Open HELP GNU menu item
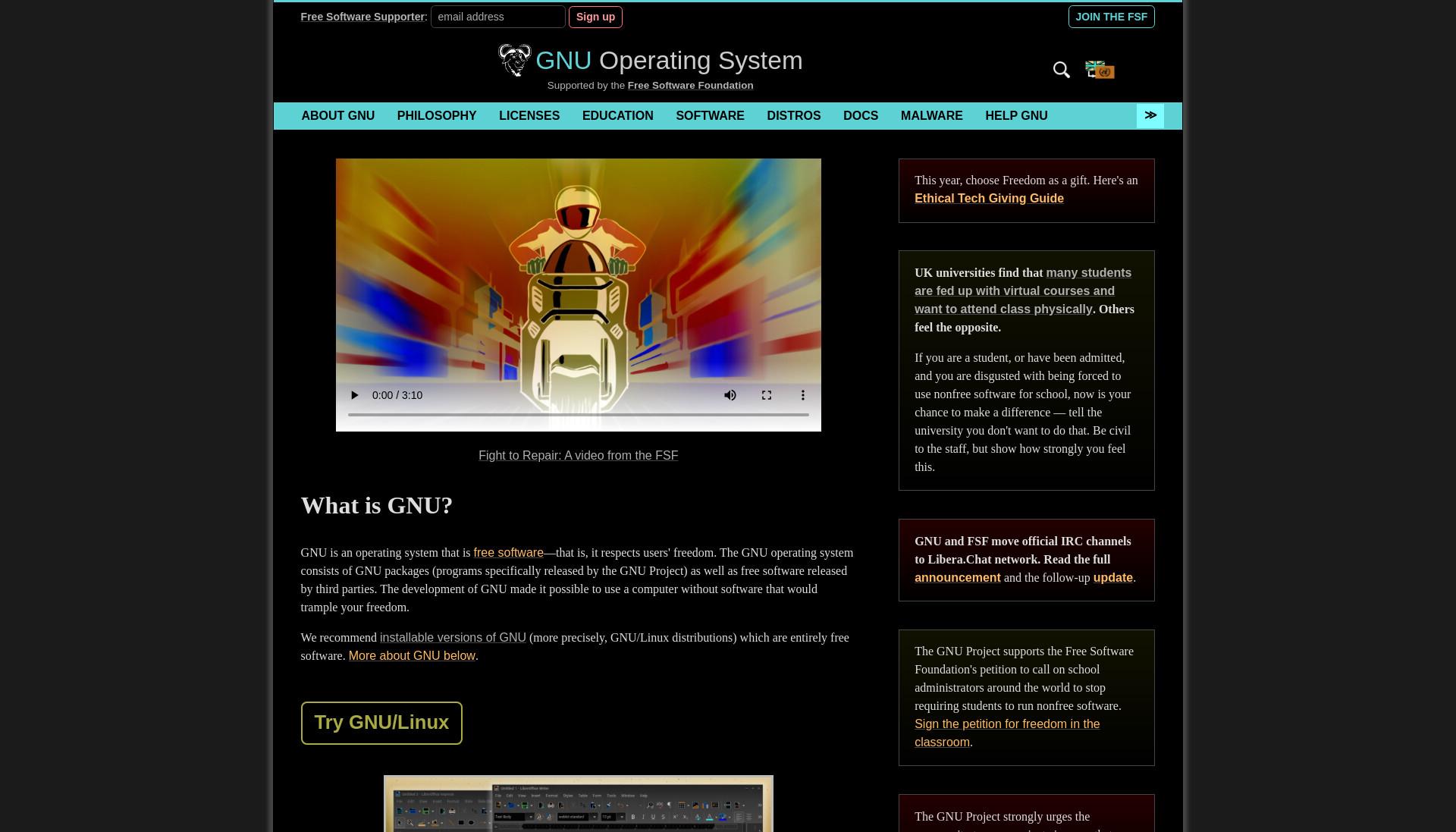Screen dimensions: 1456x832 click(x=1016, y=116)
